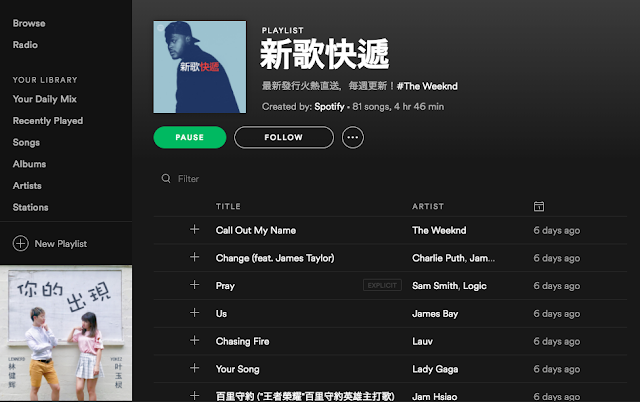Go to Recently Played in library
The image size is (640, 402).
(48, 121)
